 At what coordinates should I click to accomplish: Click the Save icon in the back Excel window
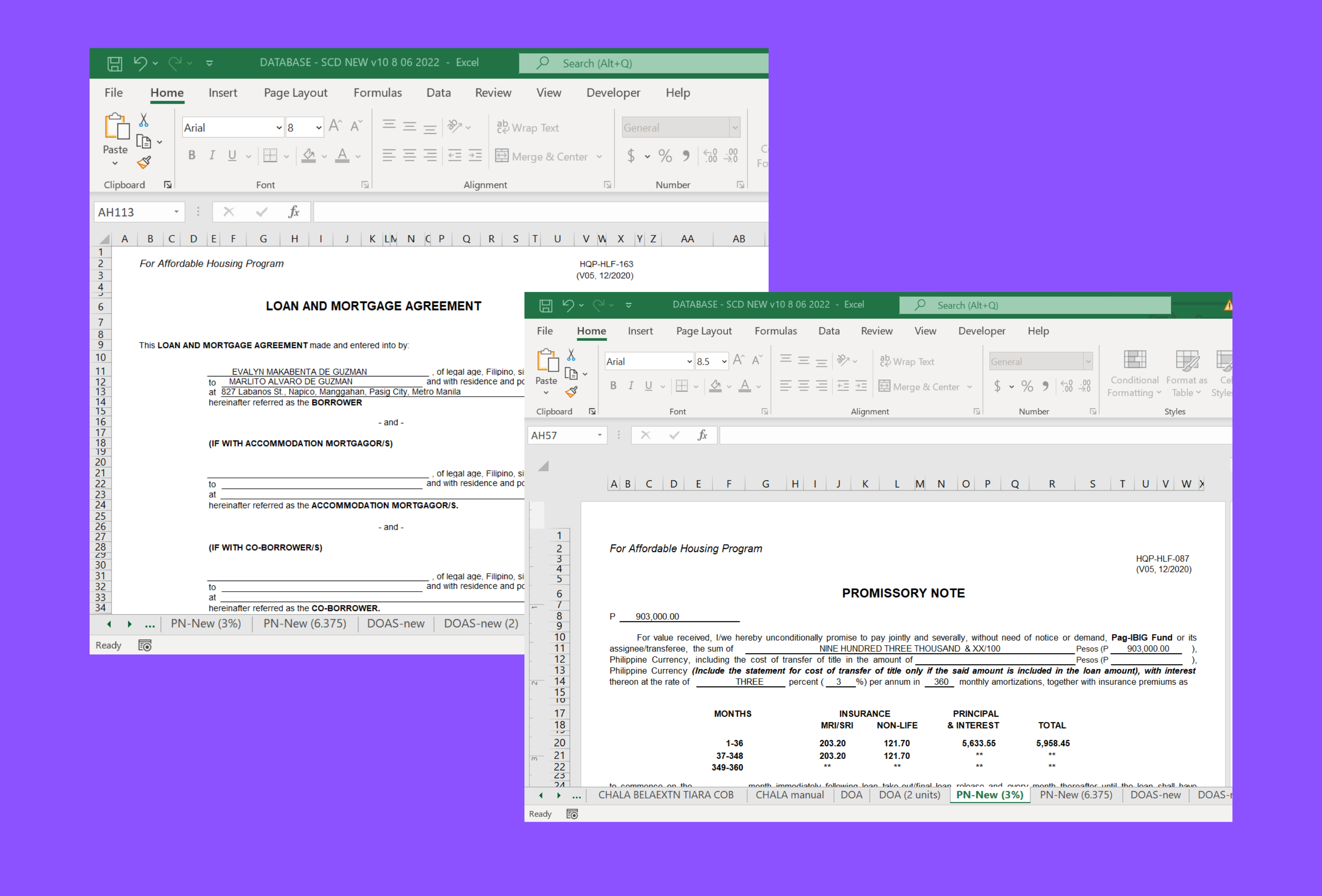(x=114, y=63)
